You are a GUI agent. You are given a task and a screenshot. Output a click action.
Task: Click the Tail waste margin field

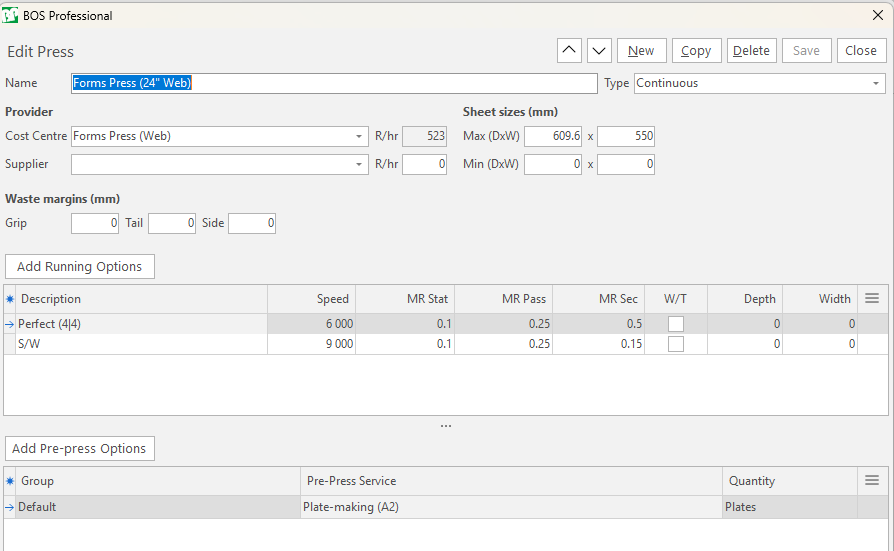pos(172,223)
